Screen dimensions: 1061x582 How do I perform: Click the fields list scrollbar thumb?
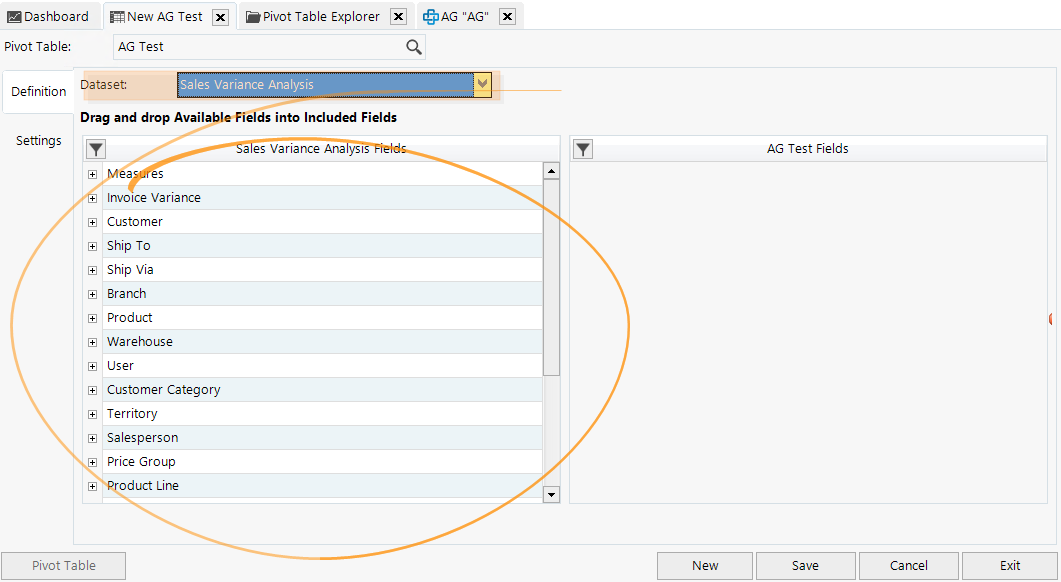(x=551, y=277)
